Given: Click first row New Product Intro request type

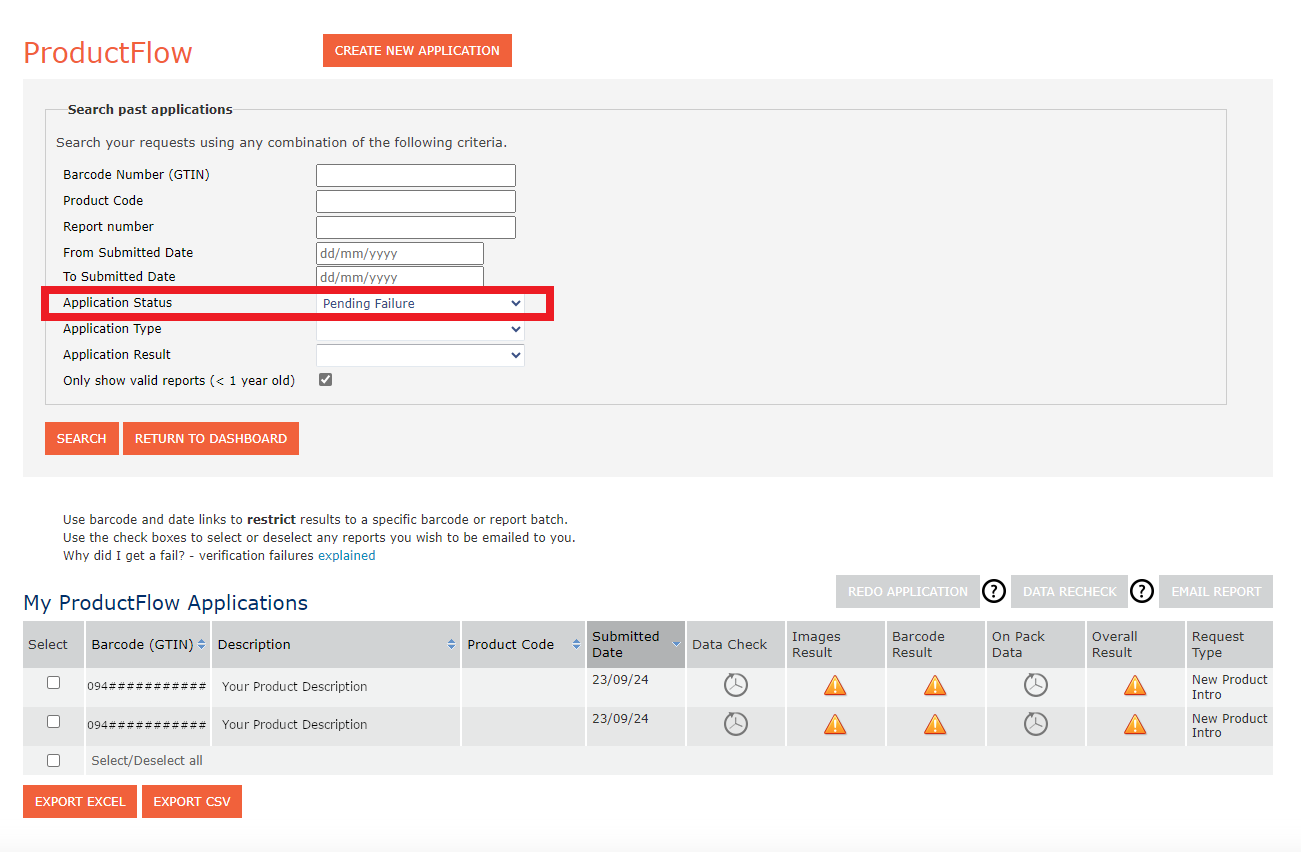Looking at the screenshot, I should click(1229, 687).
